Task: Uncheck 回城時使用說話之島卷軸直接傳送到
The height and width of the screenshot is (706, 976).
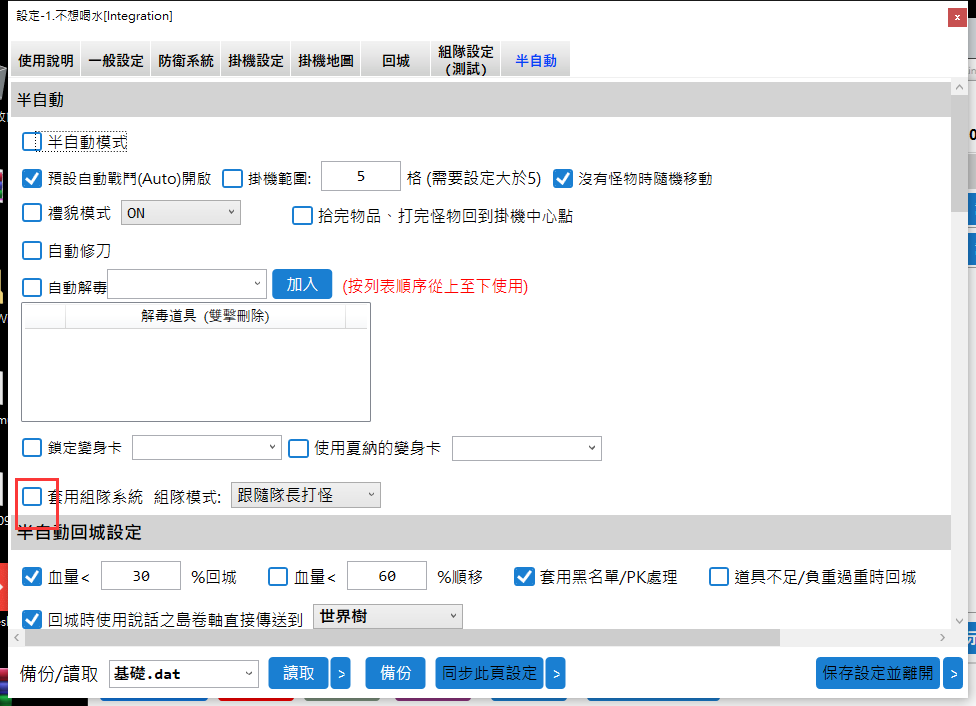Action: pos(32,619)
